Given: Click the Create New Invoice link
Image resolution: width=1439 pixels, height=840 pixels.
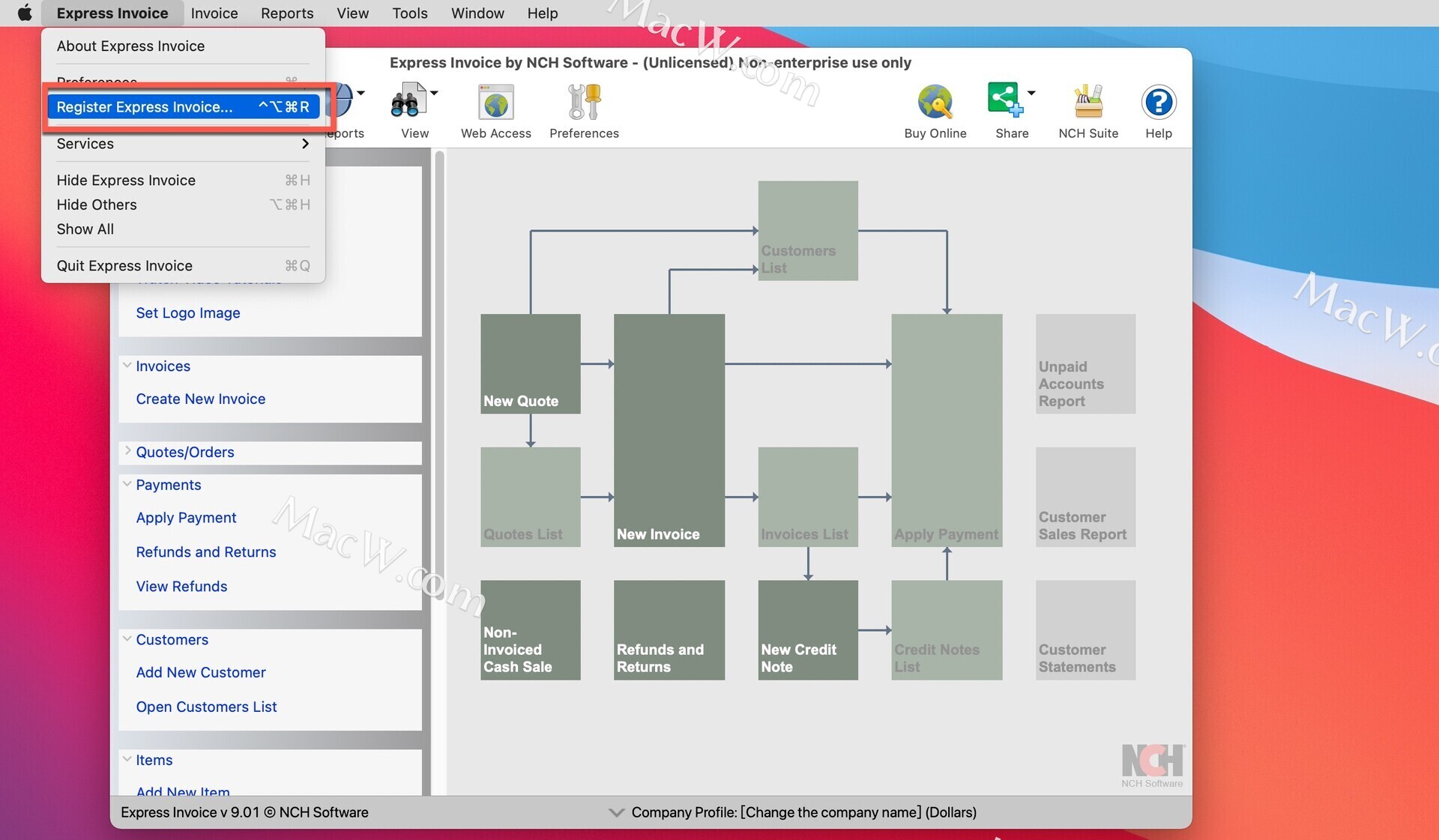Looking at the screenshot, I should point(201,398).
